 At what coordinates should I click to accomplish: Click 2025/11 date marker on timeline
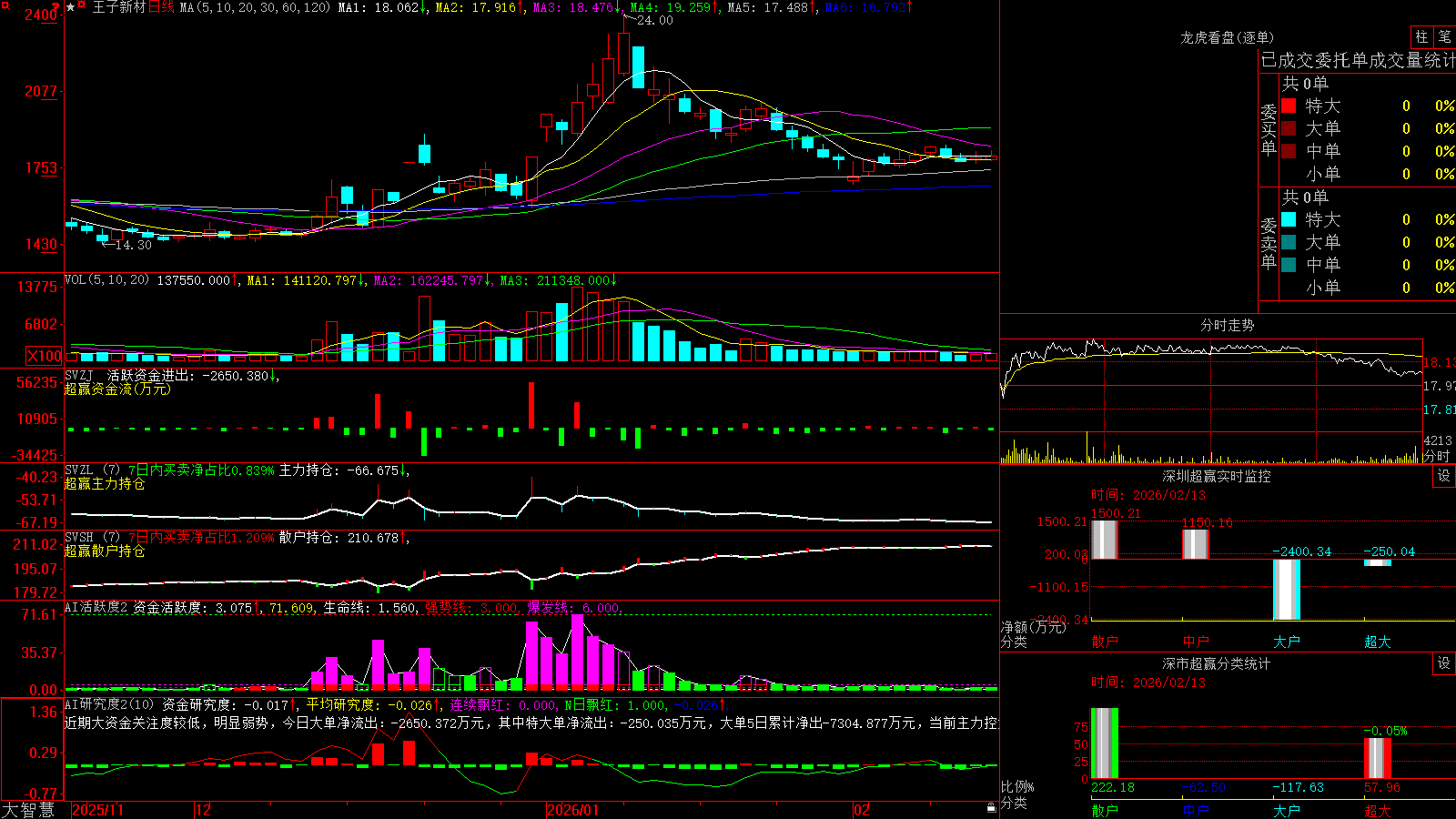97,810
